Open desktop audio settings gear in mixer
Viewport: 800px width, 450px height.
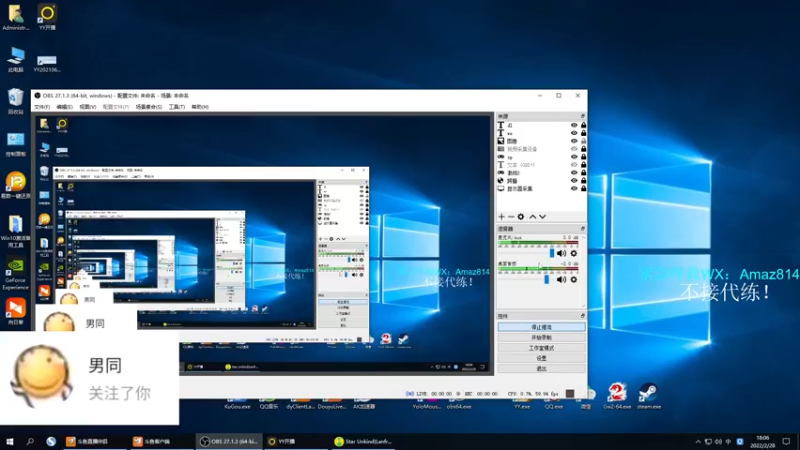click(x=573, y=280)
